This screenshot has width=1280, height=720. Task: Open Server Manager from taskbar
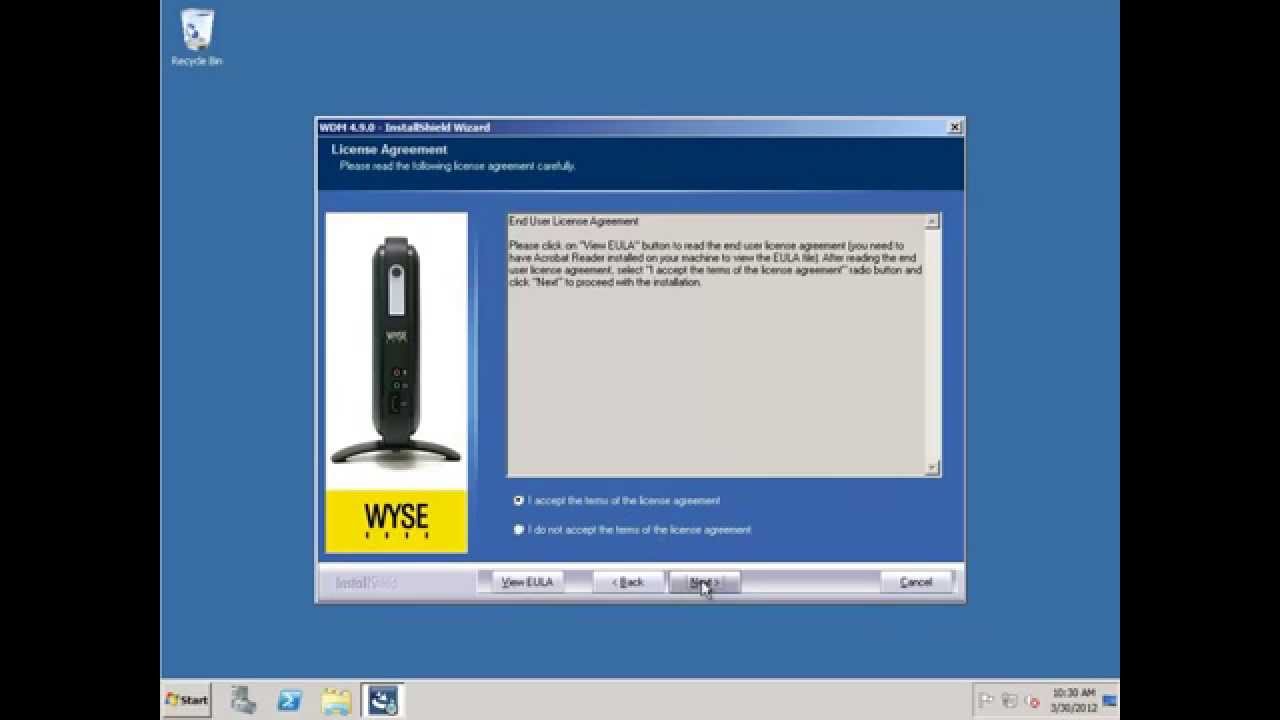243,700
